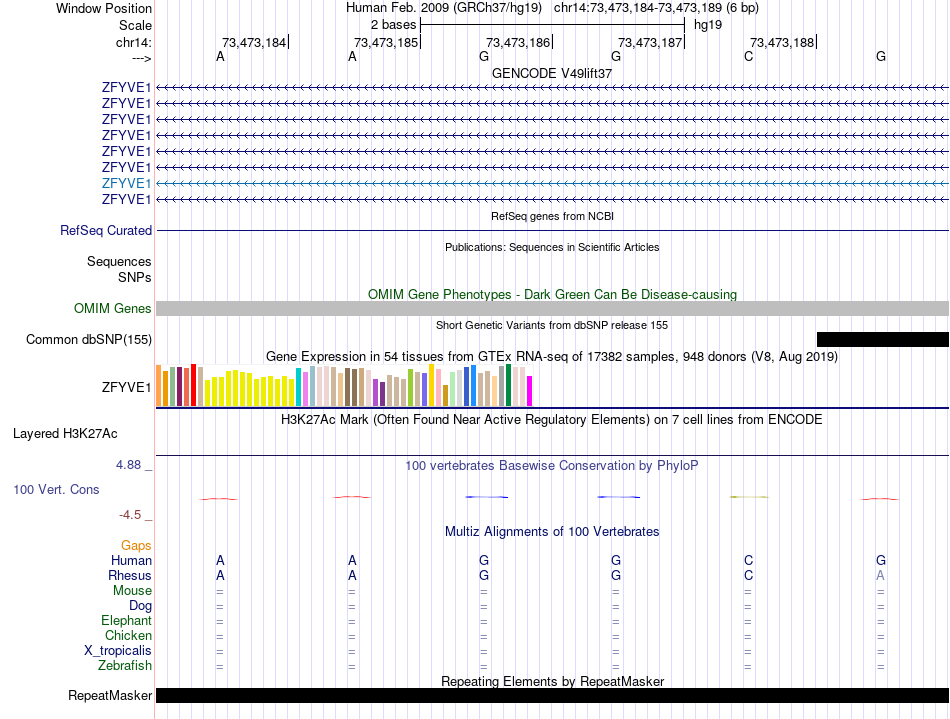Viewport: 950px width, 719px height.
Task: Click the red bar in GTEx chart
Action: [193, 385]
